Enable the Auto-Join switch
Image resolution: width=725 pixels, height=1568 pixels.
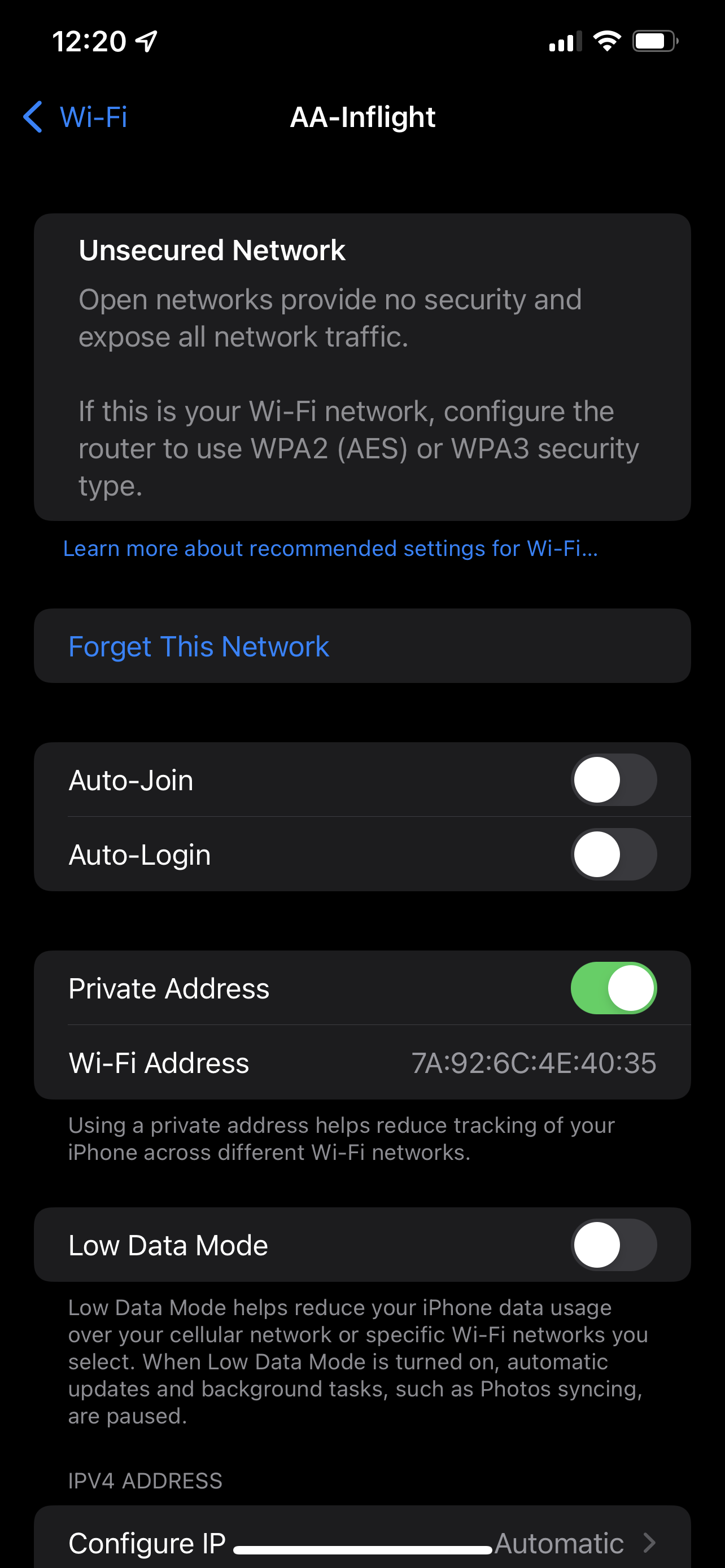coord(614,779)
